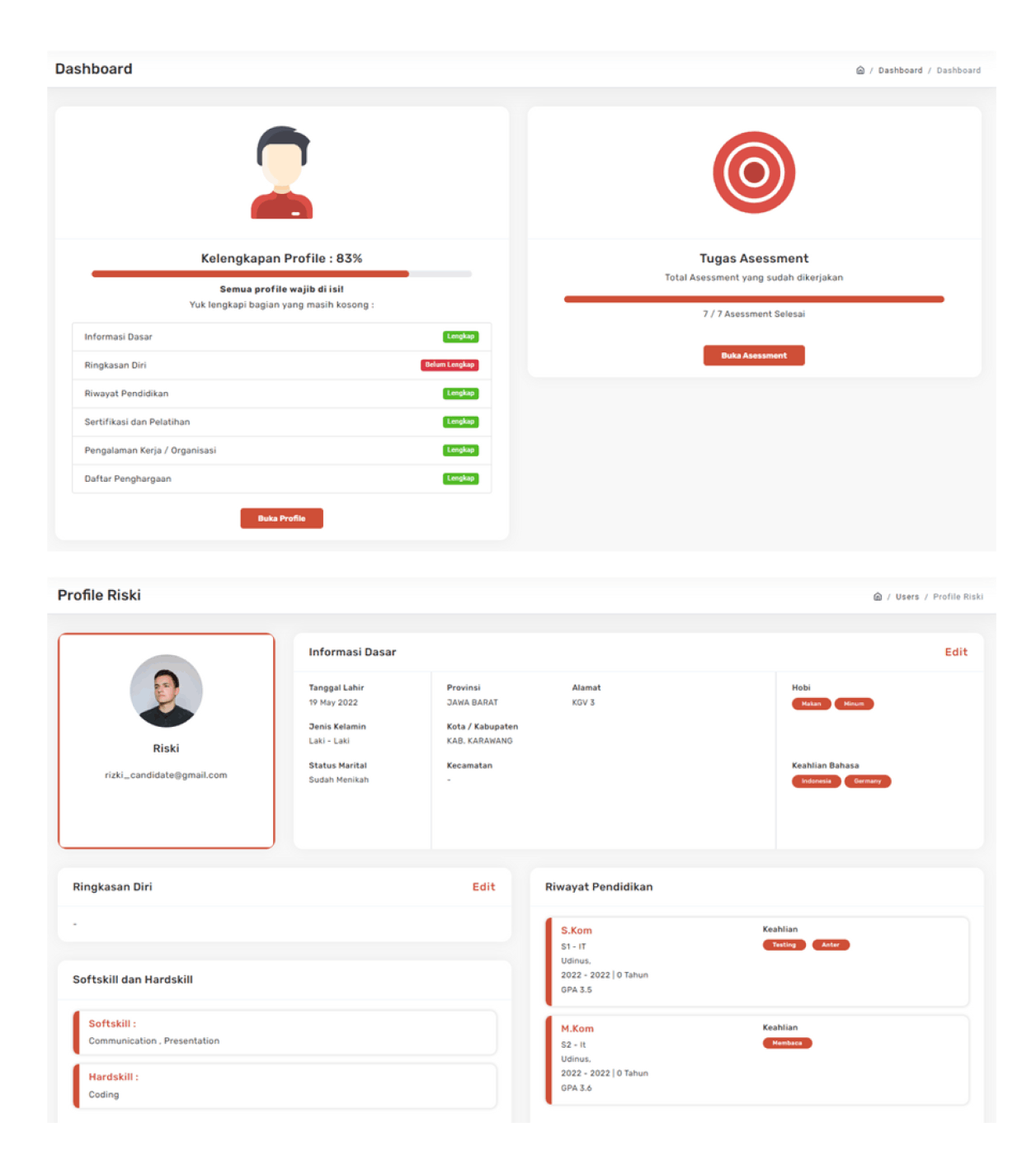Edit the Informasi Dasar section
The image size is (1036, 1156).
tap(955, 652)
